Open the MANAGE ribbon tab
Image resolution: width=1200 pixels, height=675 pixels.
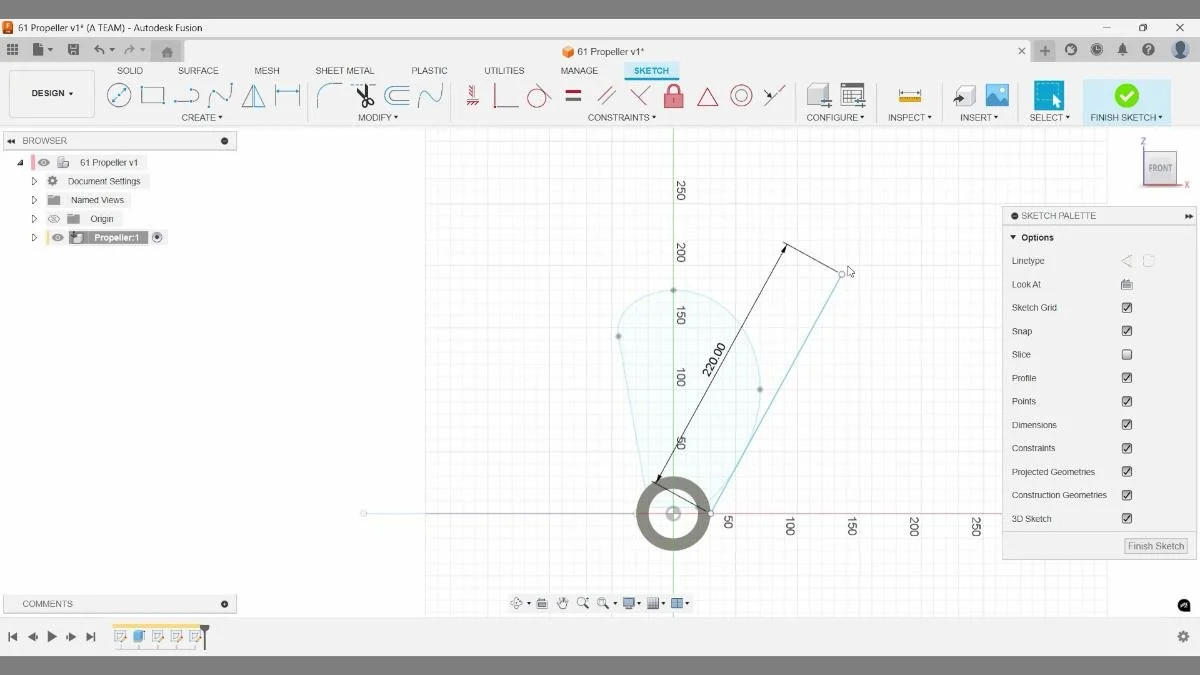tap(579, 70)
